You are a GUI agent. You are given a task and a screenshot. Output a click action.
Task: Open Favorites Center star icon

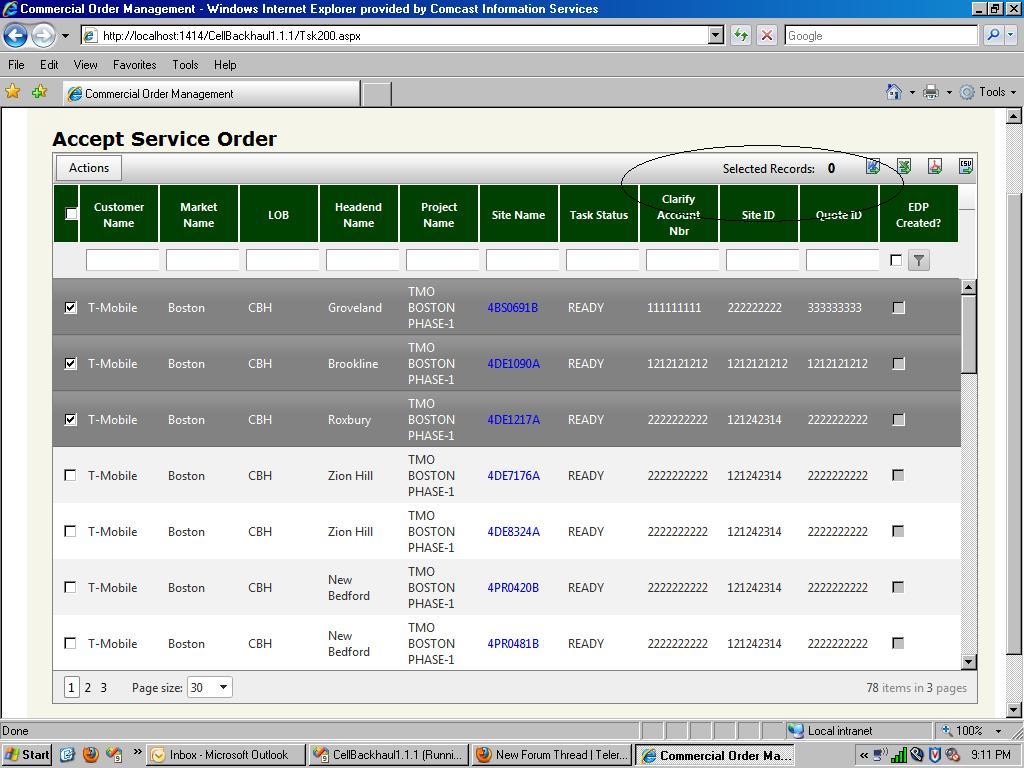[12, 91]
